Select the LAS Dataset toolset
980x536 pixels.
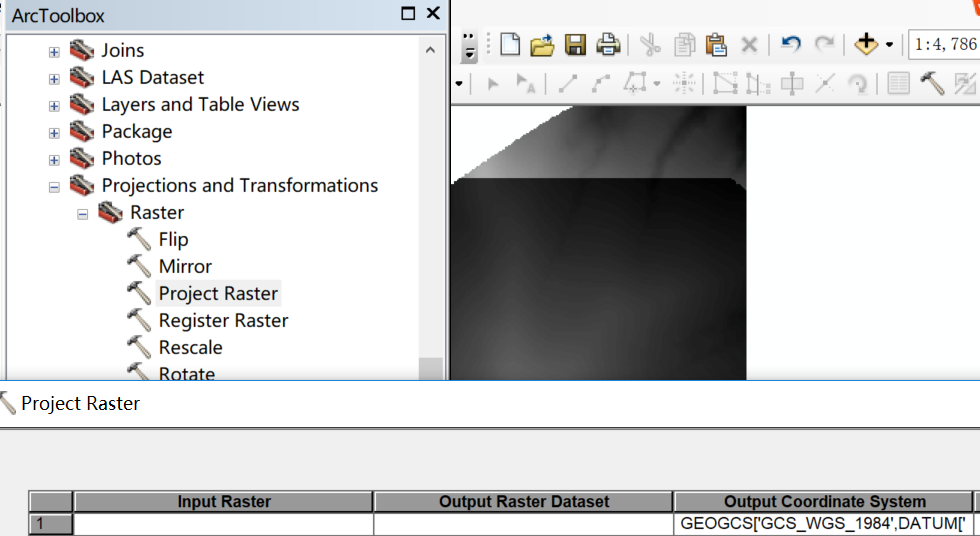point(152,77)
